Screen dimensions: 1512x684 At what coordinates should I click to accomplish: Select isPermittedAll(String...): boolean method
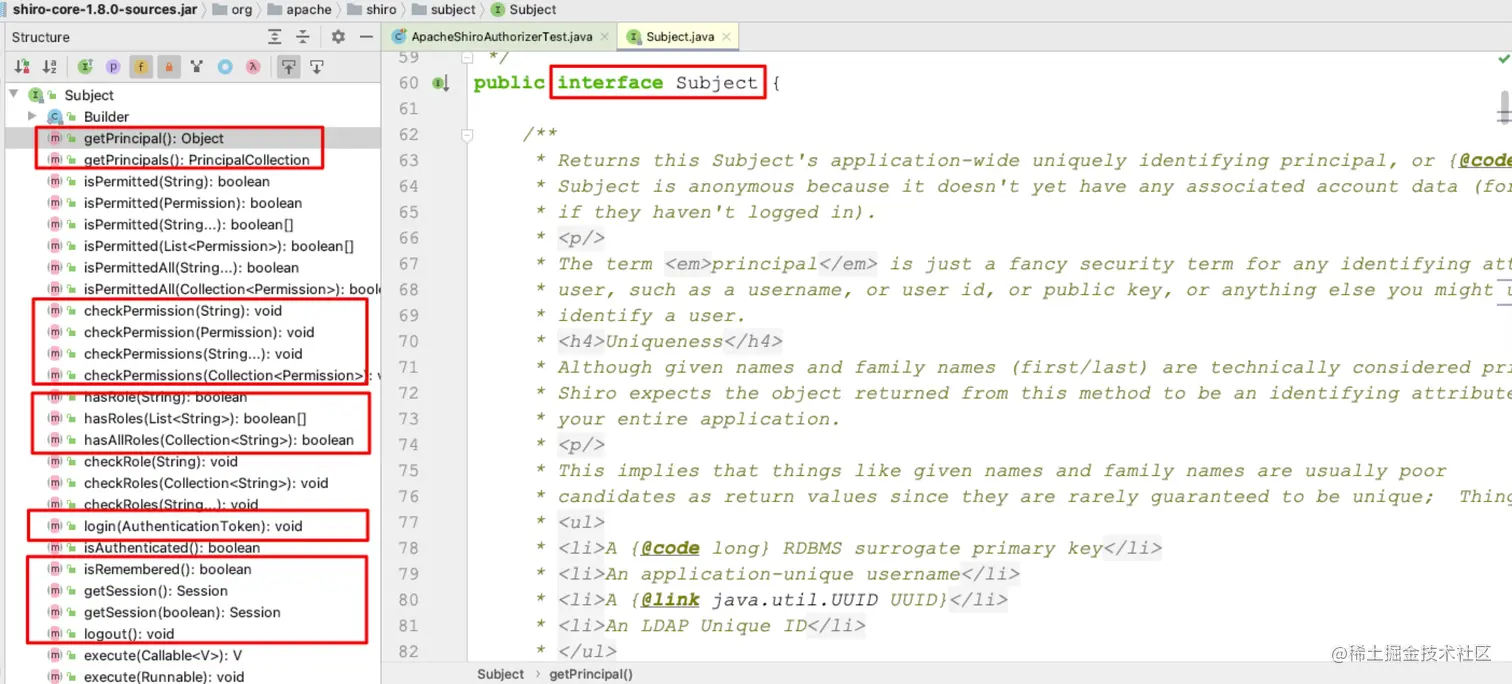click(x=190, y=268)
